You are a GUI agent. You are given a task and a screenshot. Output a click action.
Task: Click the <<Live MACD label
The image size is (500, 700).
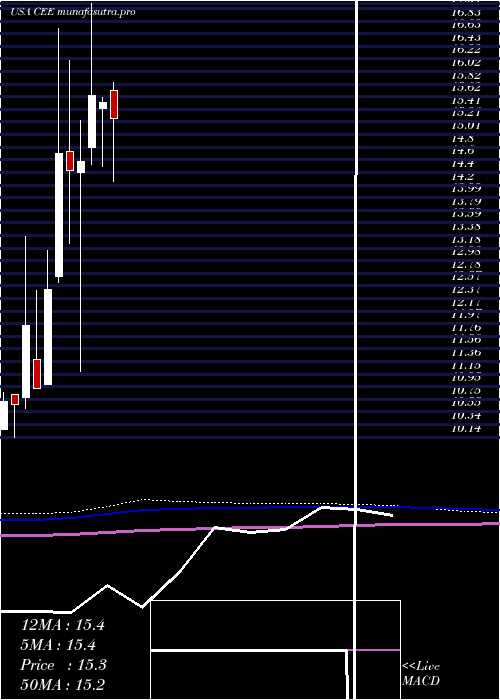tap(421, 673)
